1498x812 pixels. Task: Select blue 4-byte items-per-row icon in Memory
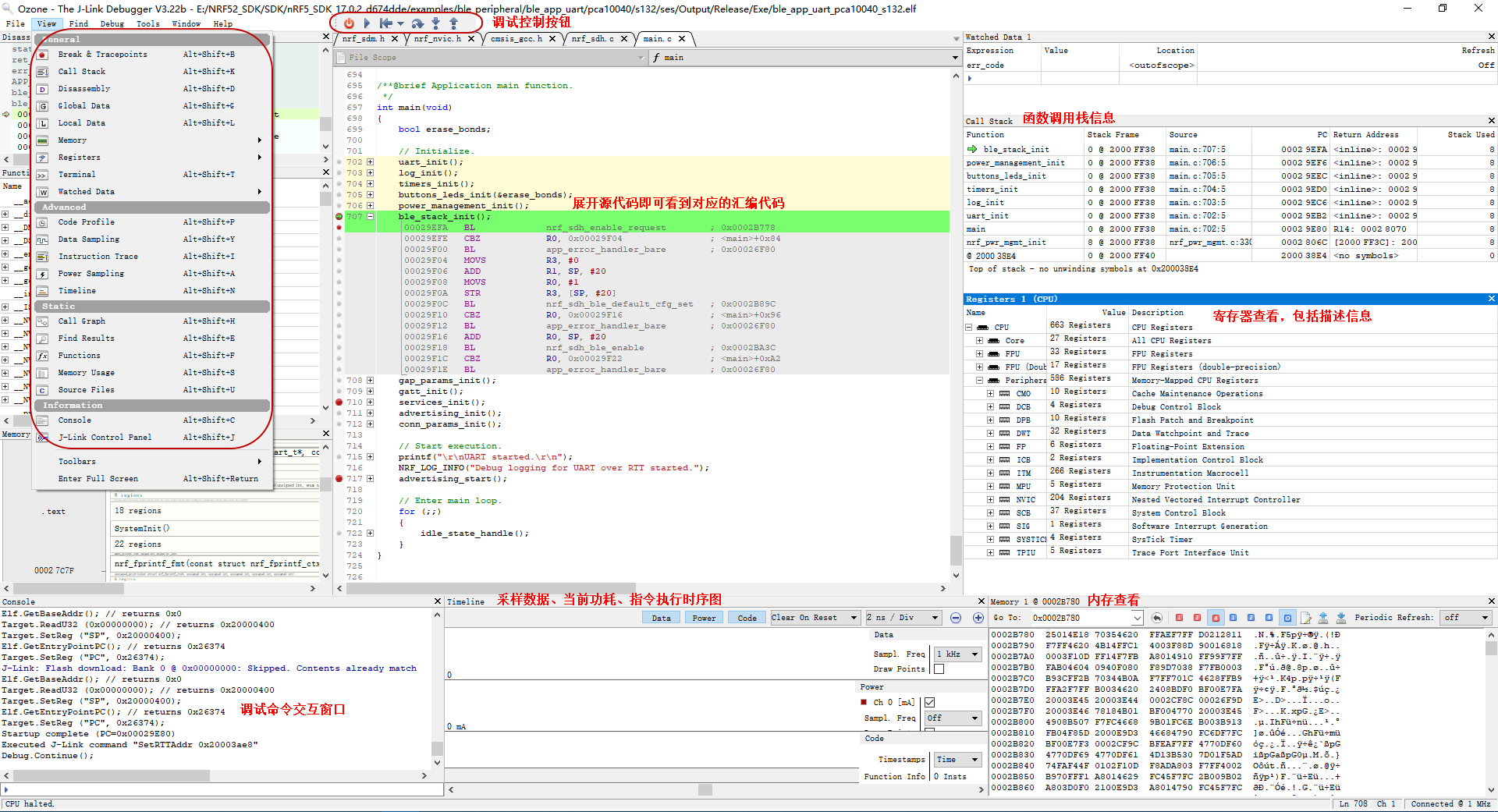(1269, 618)
